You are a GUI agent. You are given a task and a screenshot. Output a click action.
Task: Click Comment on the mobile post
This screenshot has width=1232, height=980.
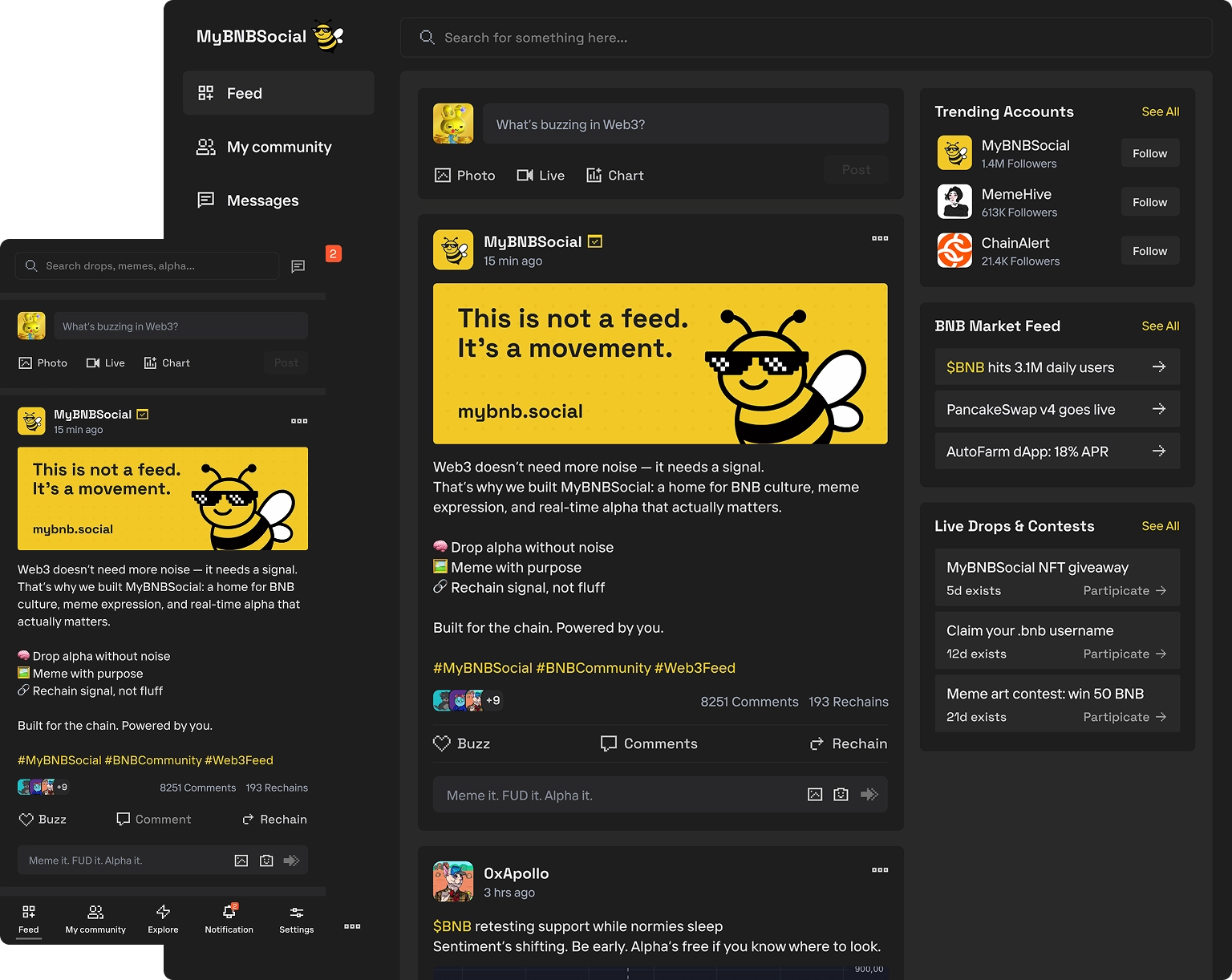154,819
